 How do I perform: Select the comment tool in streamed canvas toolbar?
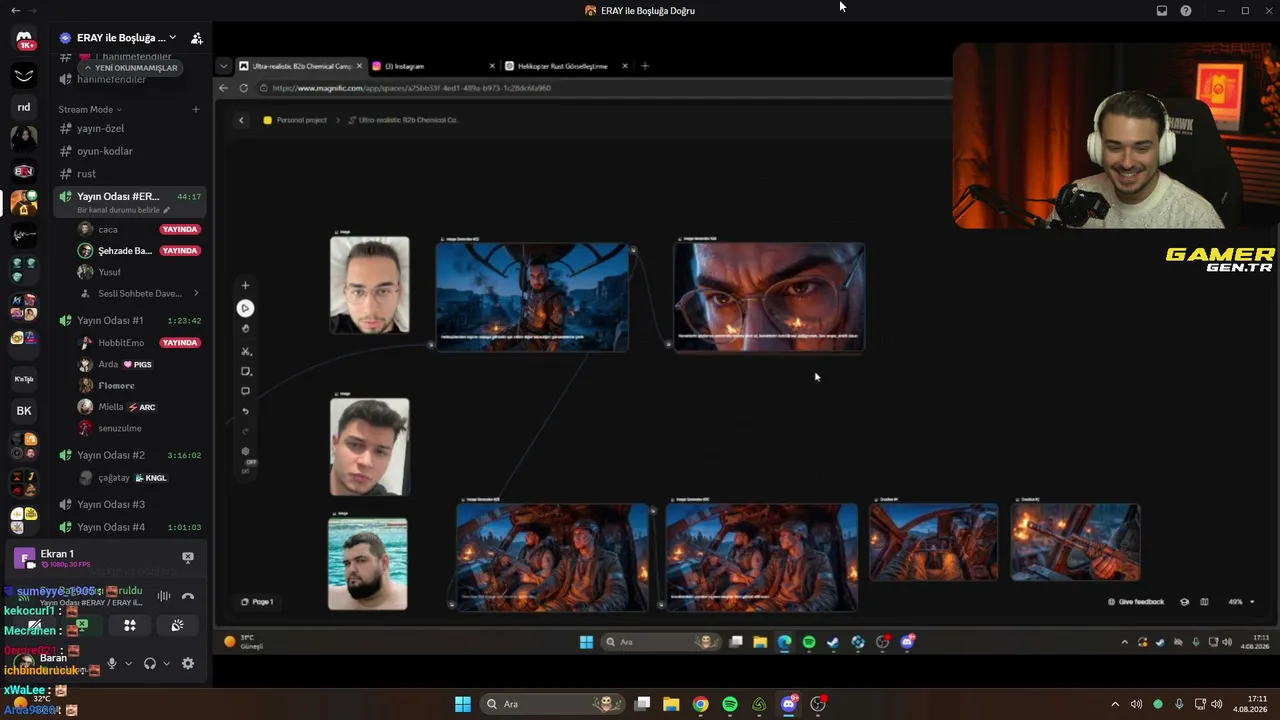click(x=245, y=391)
